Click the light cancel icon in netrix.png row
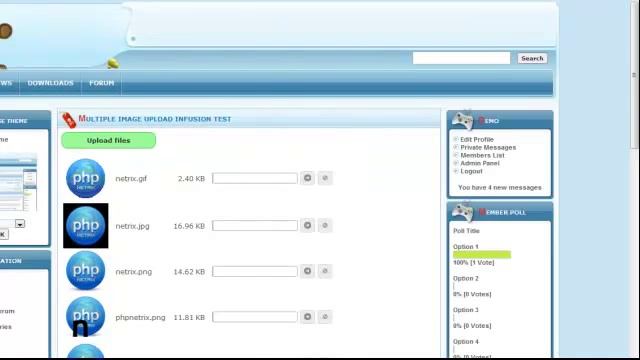This screenshot has width=640, height=360. coord(325,271)
